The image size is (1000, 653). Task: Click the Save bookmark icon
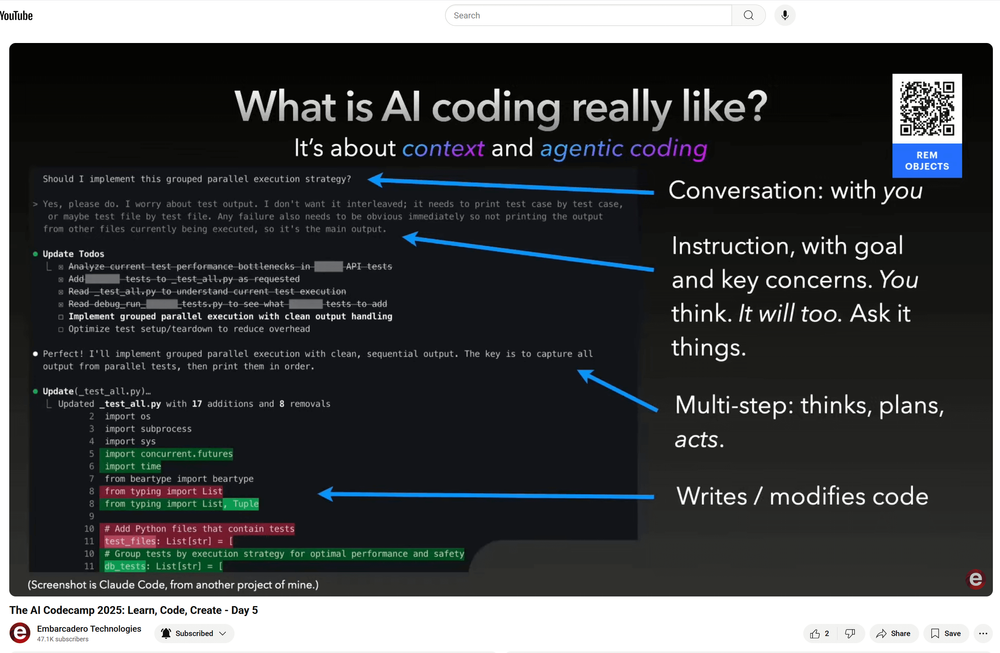pyautogui.click(x=934, y=633)
